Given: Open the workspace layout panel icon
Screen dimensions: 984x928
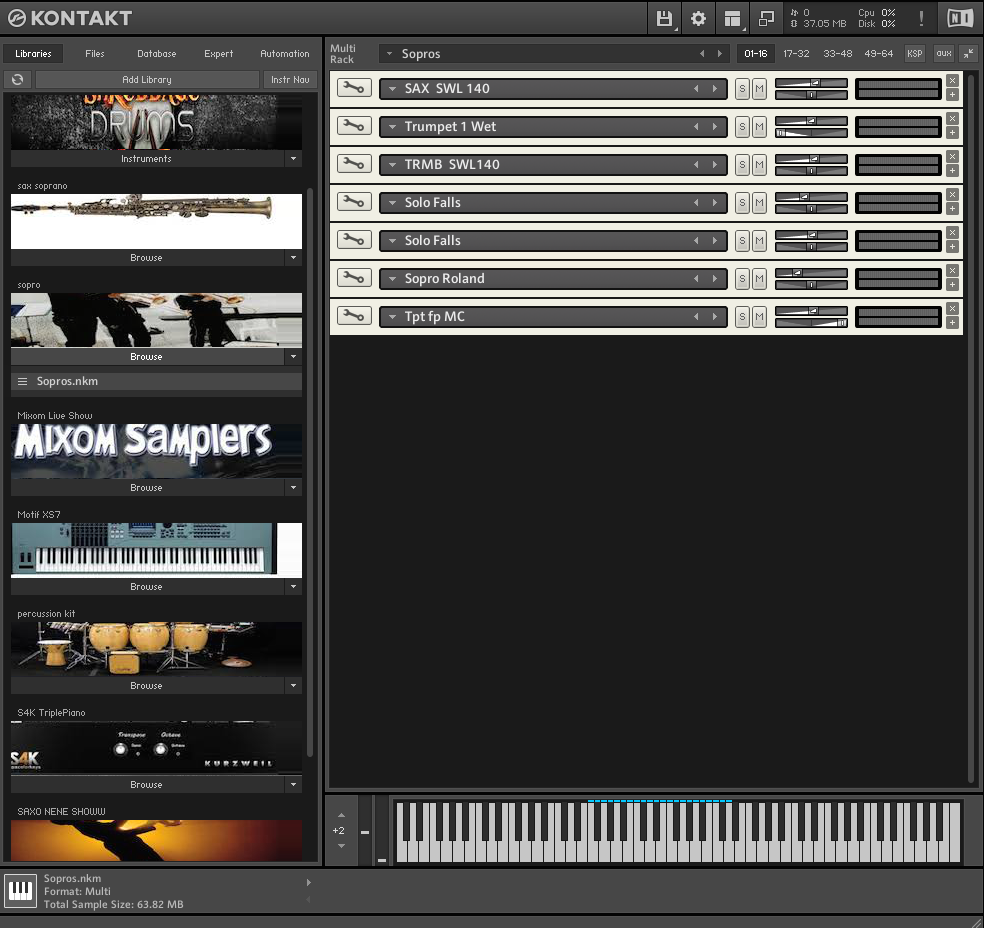Looking at the screenshot, I should [x=732, y=18].
